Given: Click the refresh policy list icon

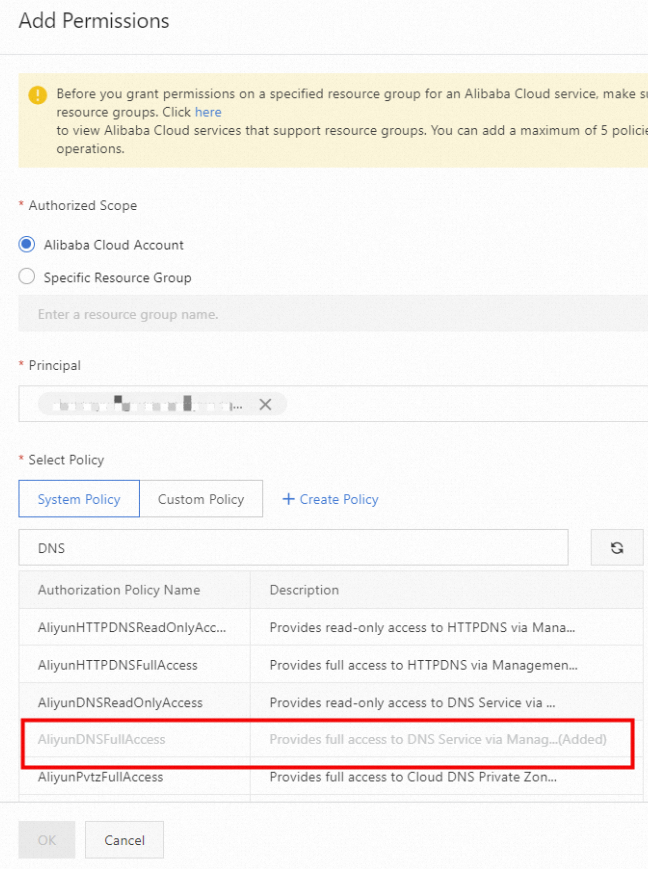Looking at the screenshot, I should coord(617,548).
